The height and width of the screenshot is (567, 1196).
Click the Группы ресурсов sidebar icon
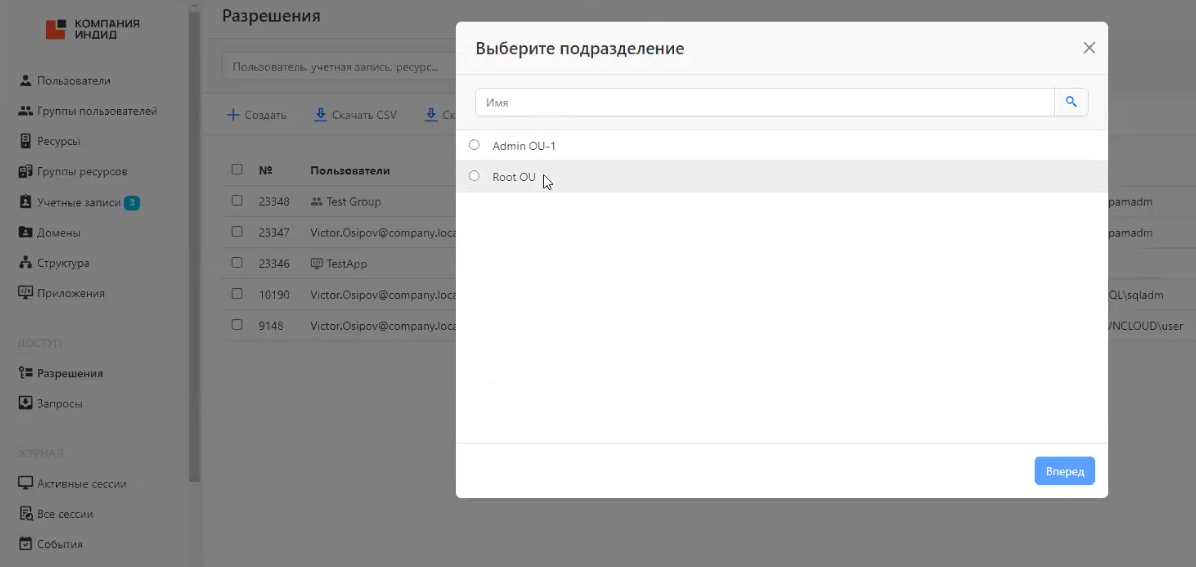tap(26, 172)
